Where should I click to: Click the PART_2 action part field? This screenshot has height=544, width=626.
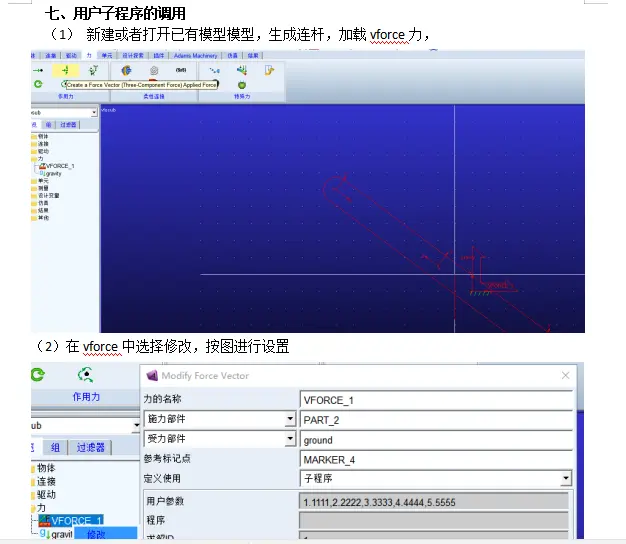coord(436,420)
